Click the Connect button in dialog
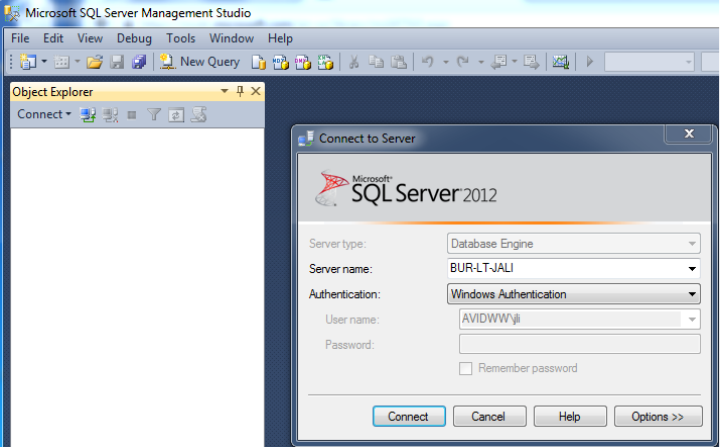Screen dimensions: 720x447 coord(409,416)
